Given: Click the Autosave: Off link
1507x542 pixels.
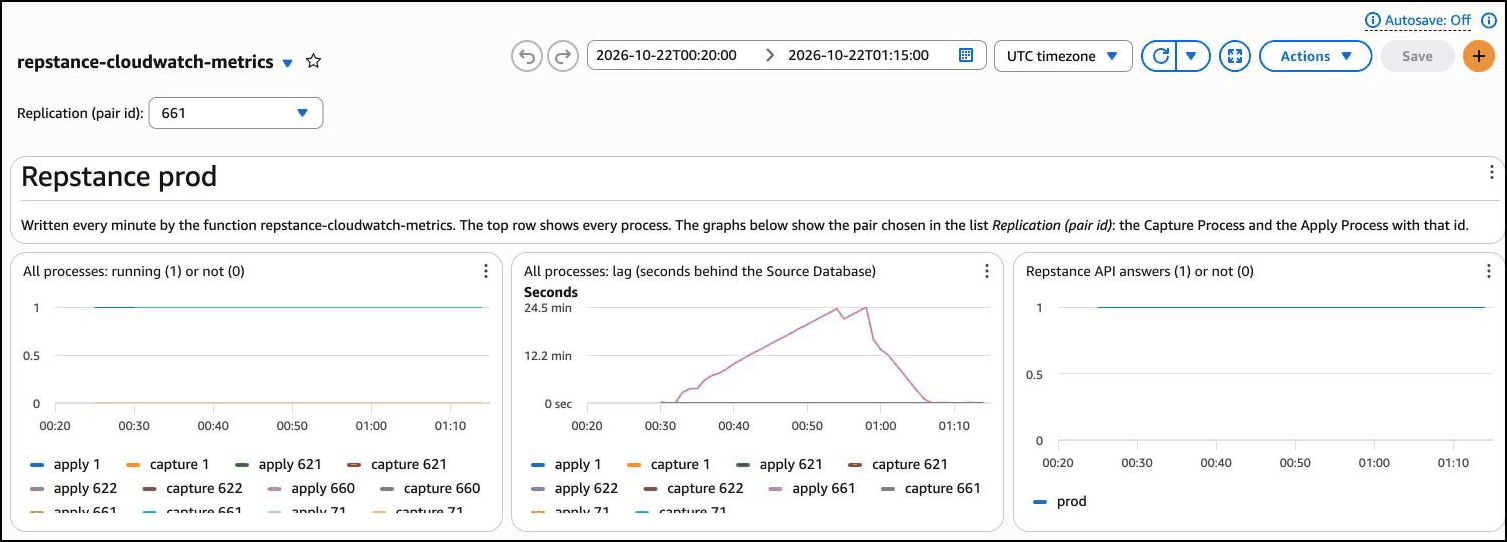Looking at the screenshot, I should (x=1427, y=20).
